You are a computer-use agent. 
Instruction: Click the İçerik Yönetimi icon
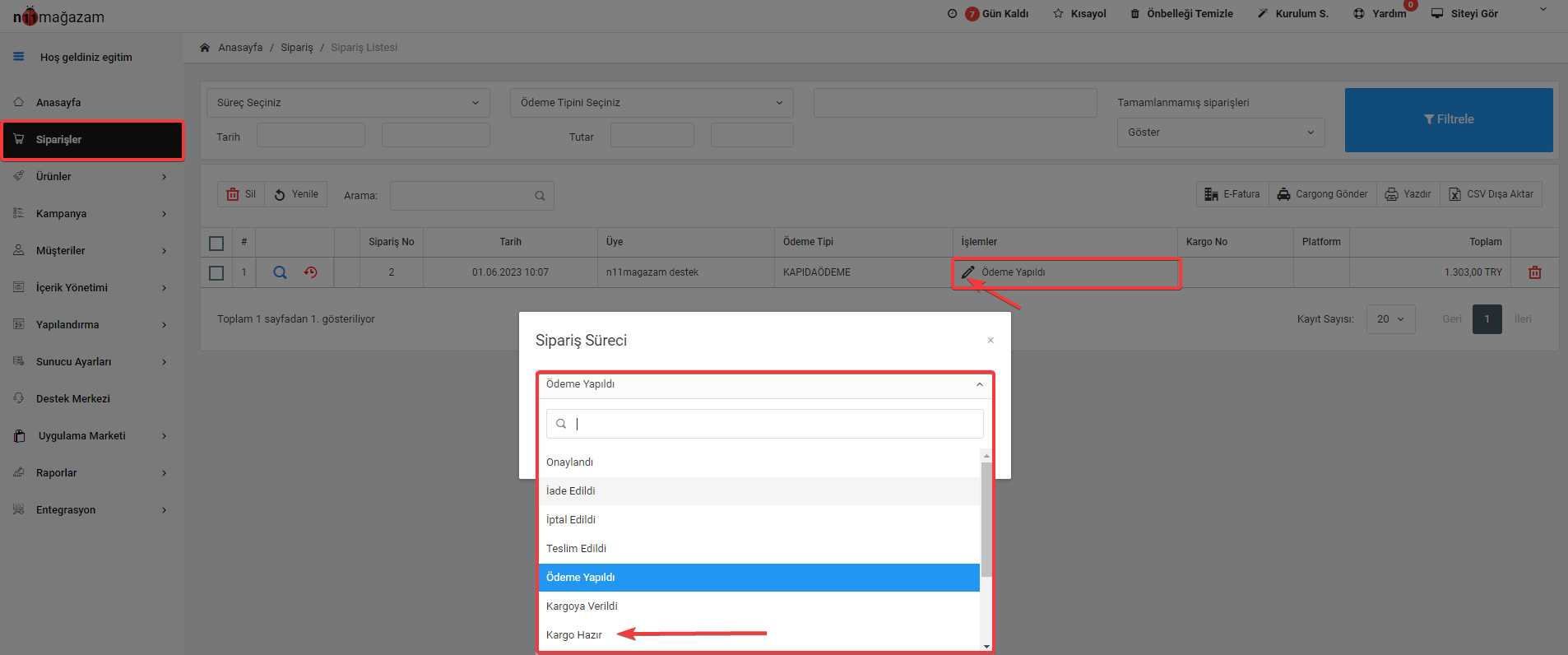point(18,287)
